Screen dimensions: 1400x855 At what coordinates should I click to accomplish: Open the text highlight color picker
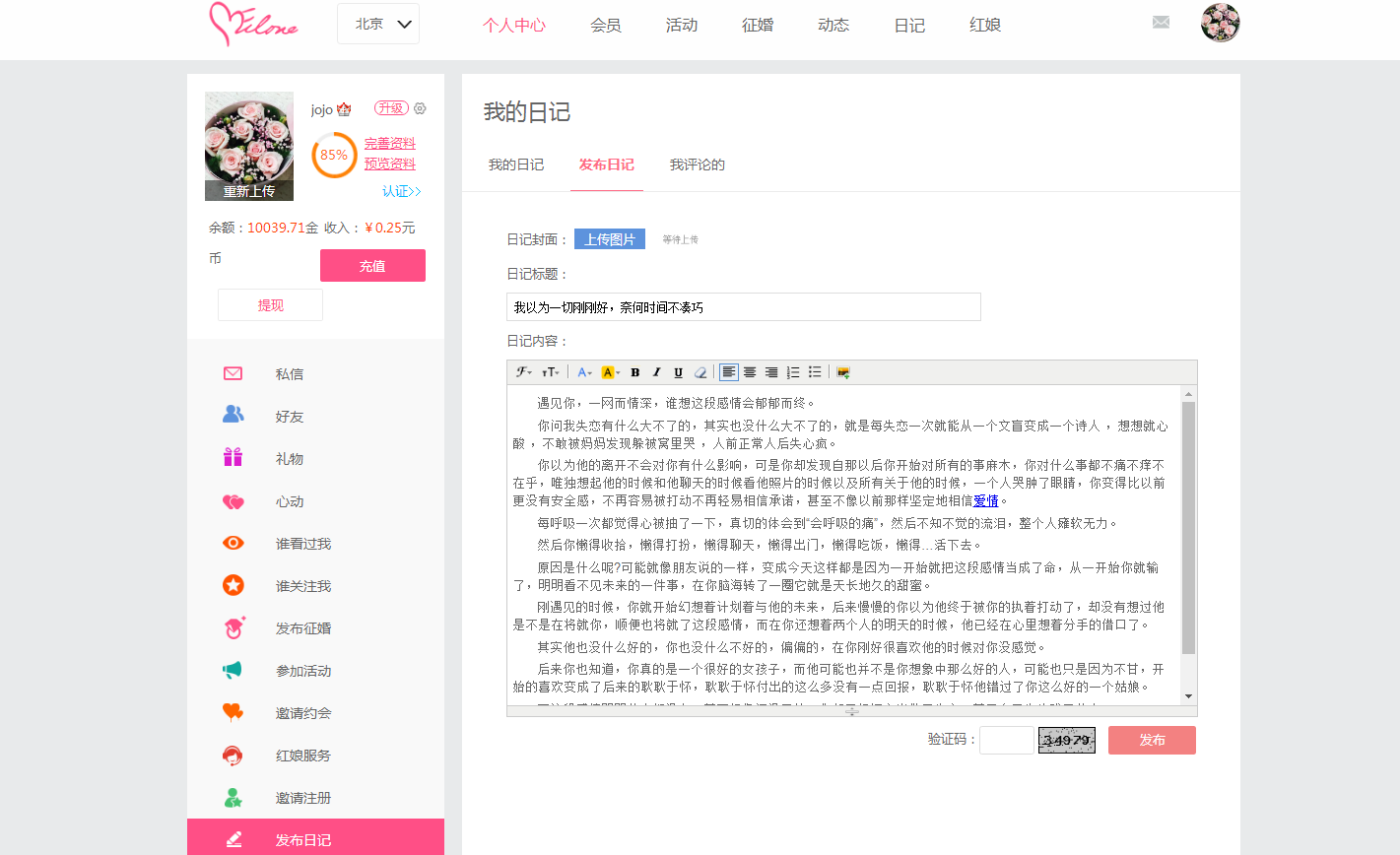(x=610, y=372)
